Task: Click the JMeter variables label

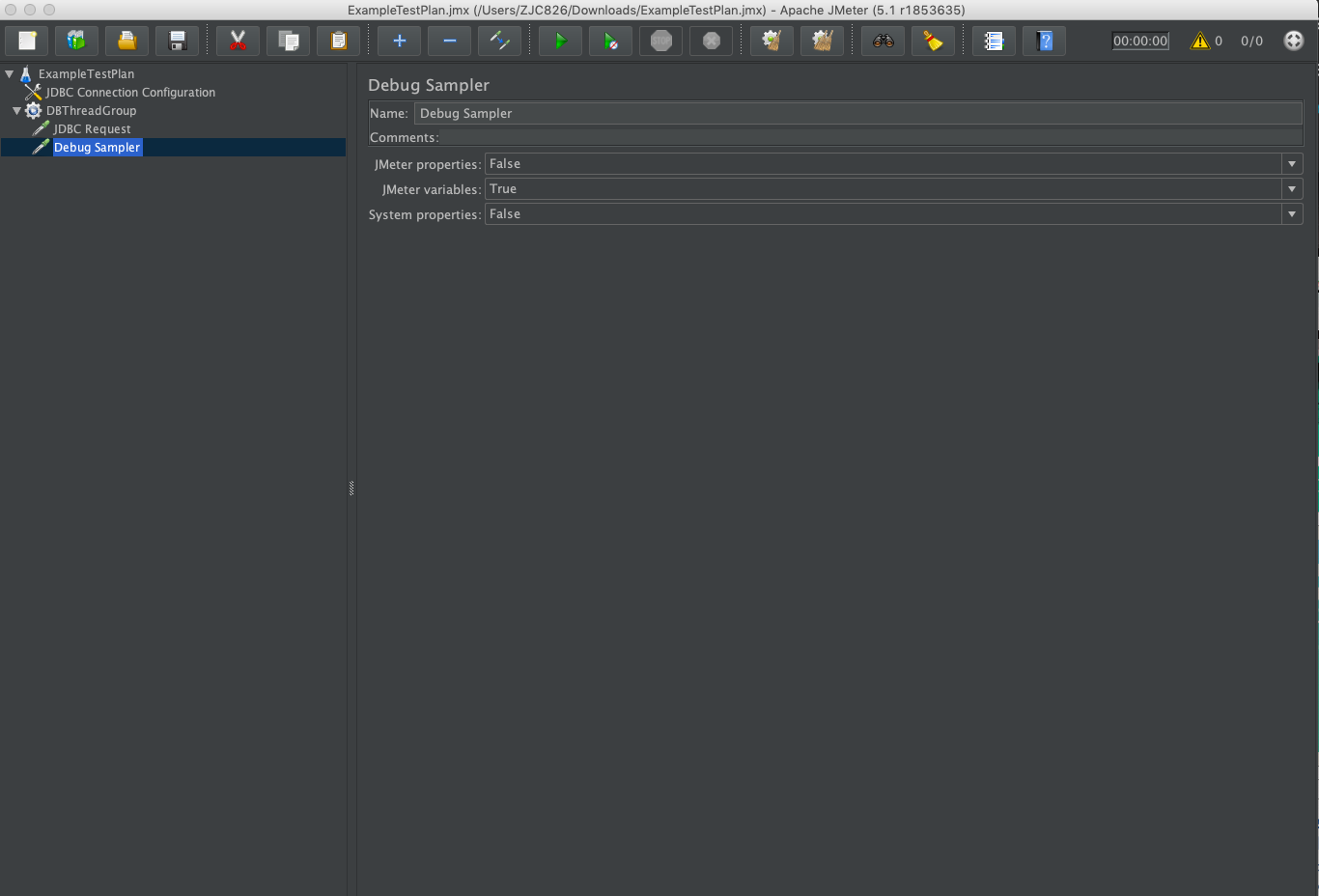Action: (x=431, y=189)
